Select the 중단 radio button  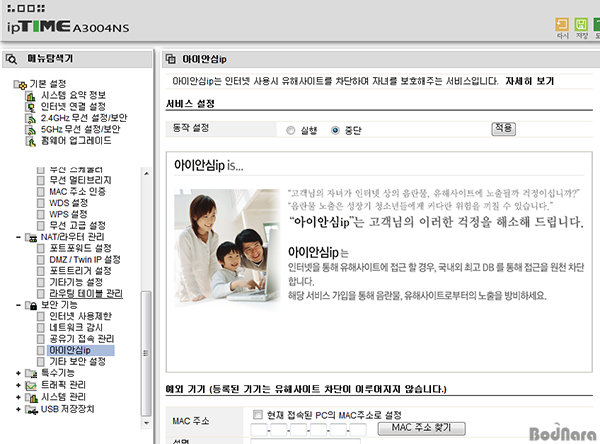point(335,131)
